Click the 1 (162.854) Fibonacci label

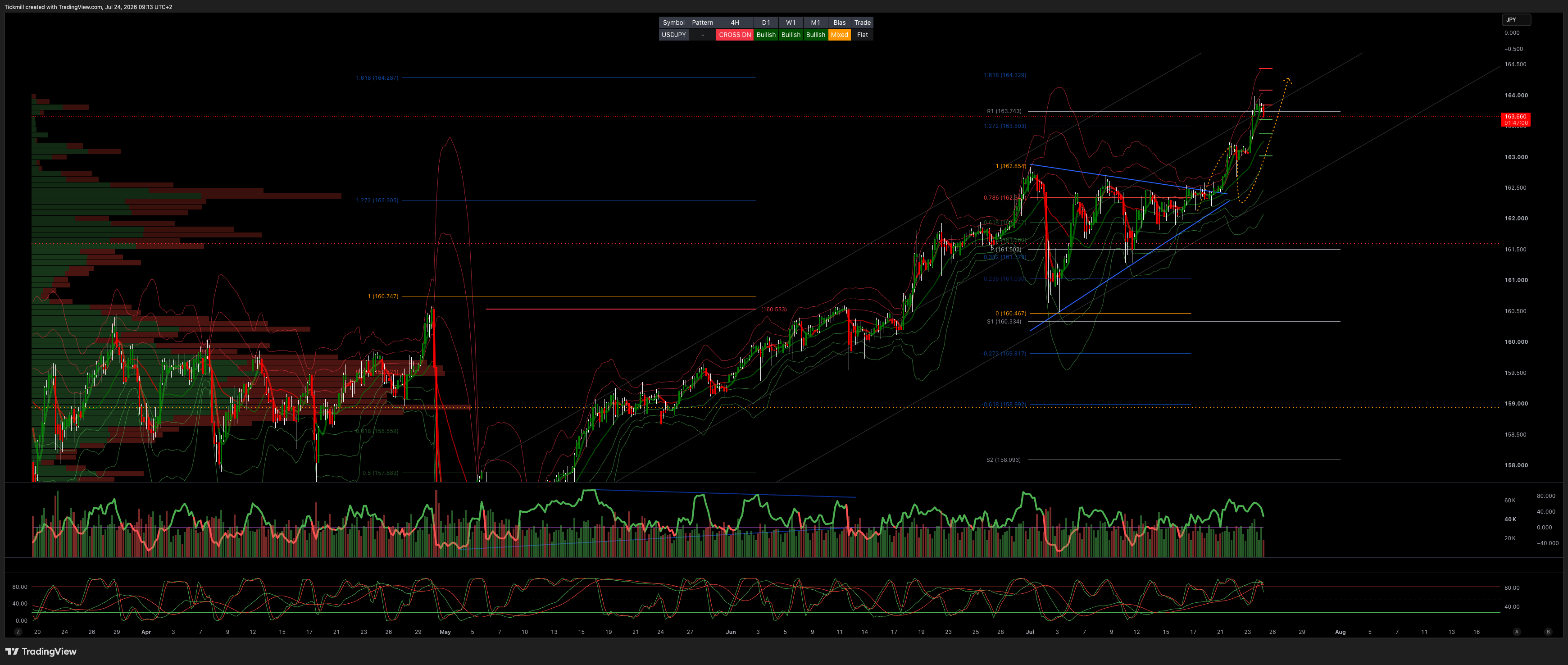pyautogui.click(x=1010, y=166)
